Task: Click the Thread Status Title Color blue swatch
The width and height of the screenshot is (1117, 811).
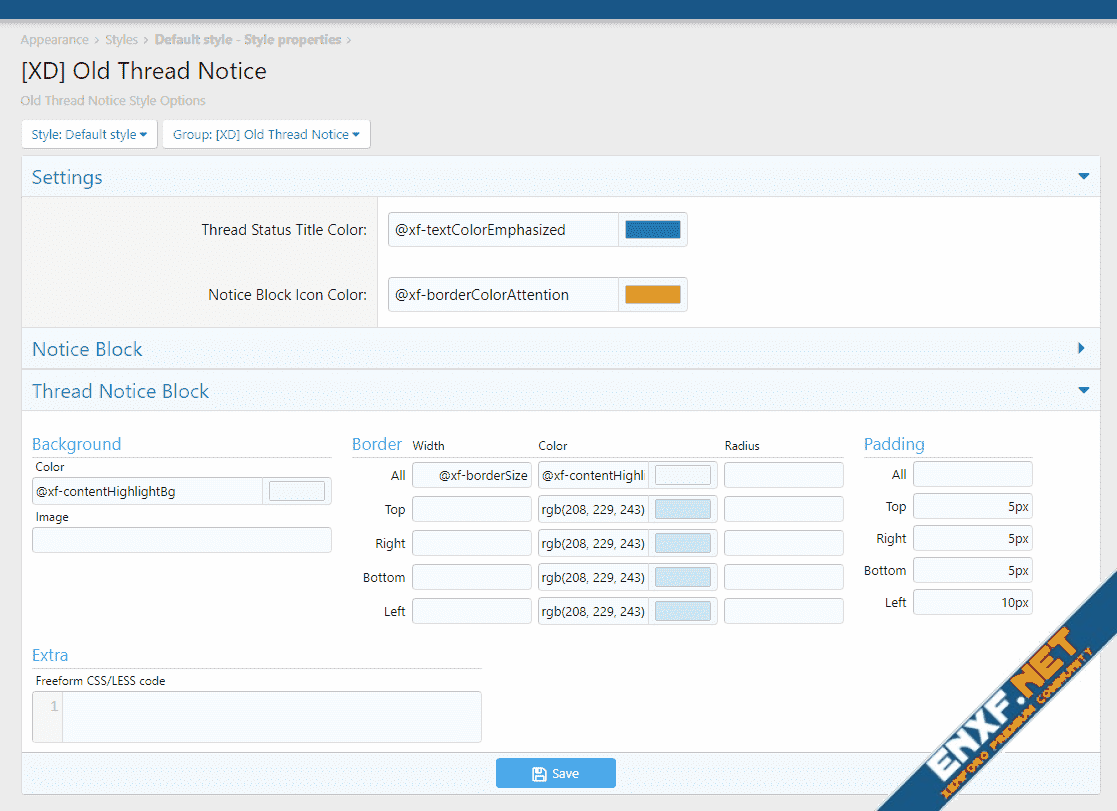Action: coord(652,230)
